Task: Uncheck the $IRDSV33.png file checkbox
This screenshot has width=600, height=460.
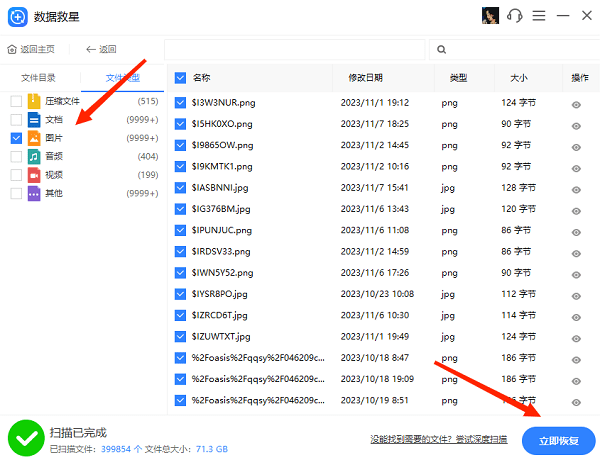Action: [180, 251]
